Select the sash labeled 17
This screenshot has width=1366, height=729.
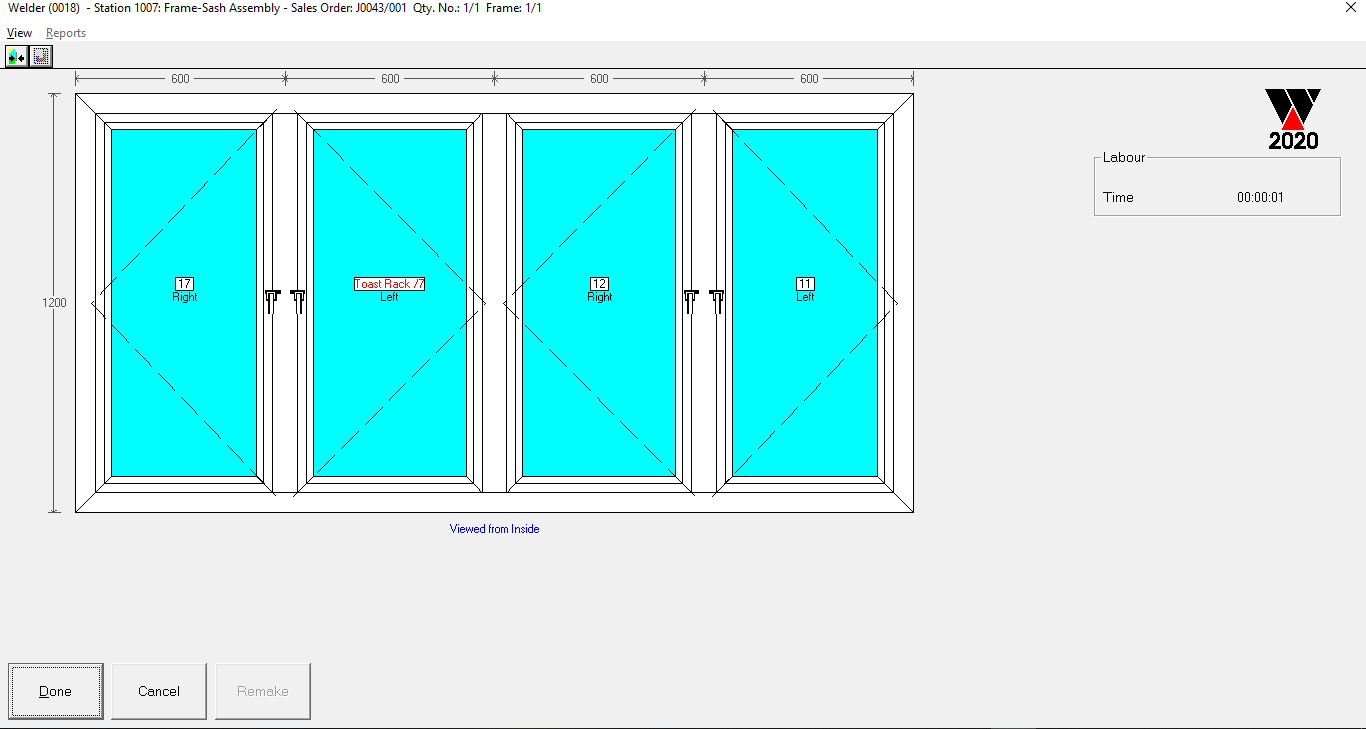(184, 284)
